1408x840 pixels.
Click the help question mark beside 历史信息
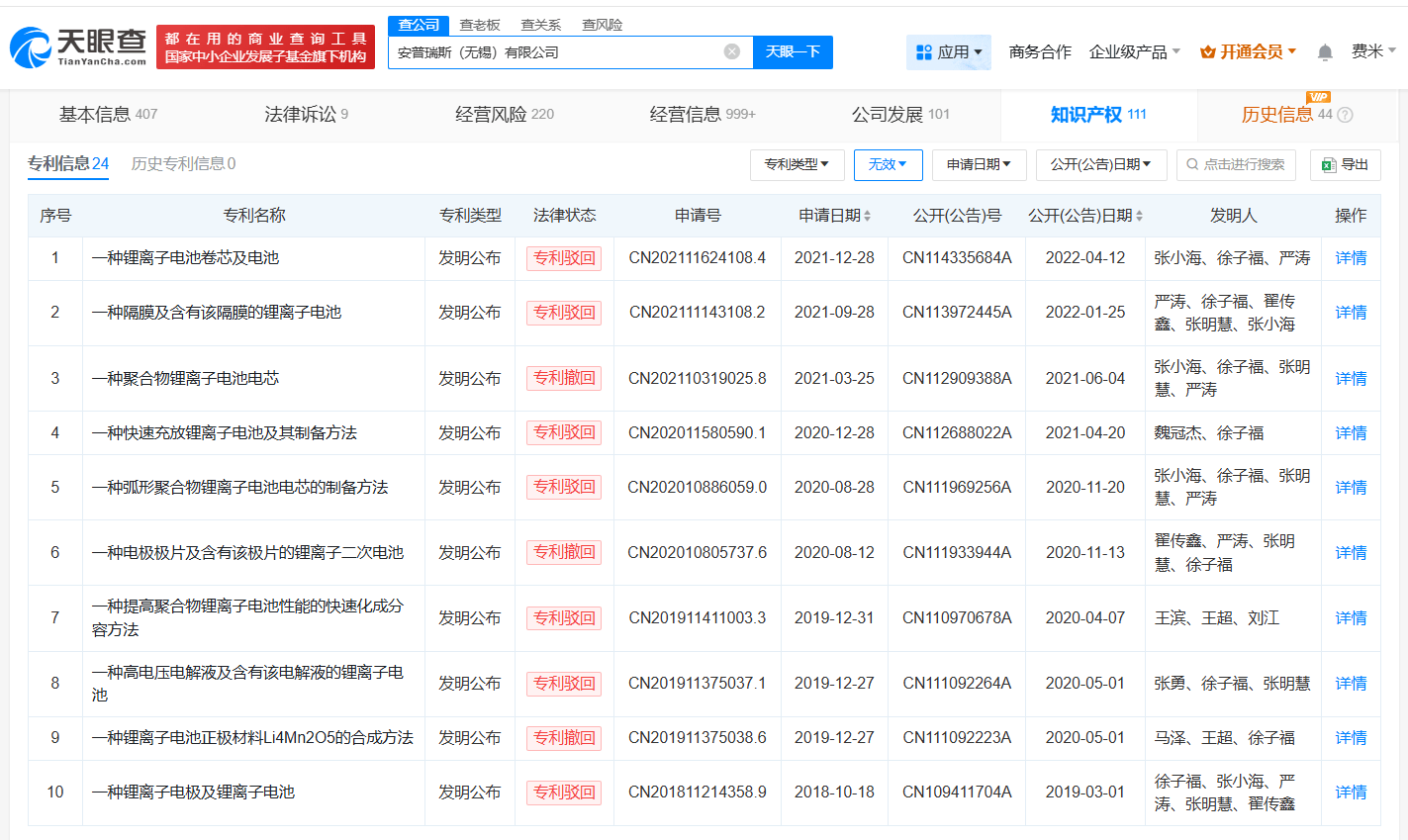tap(1345, 115)
